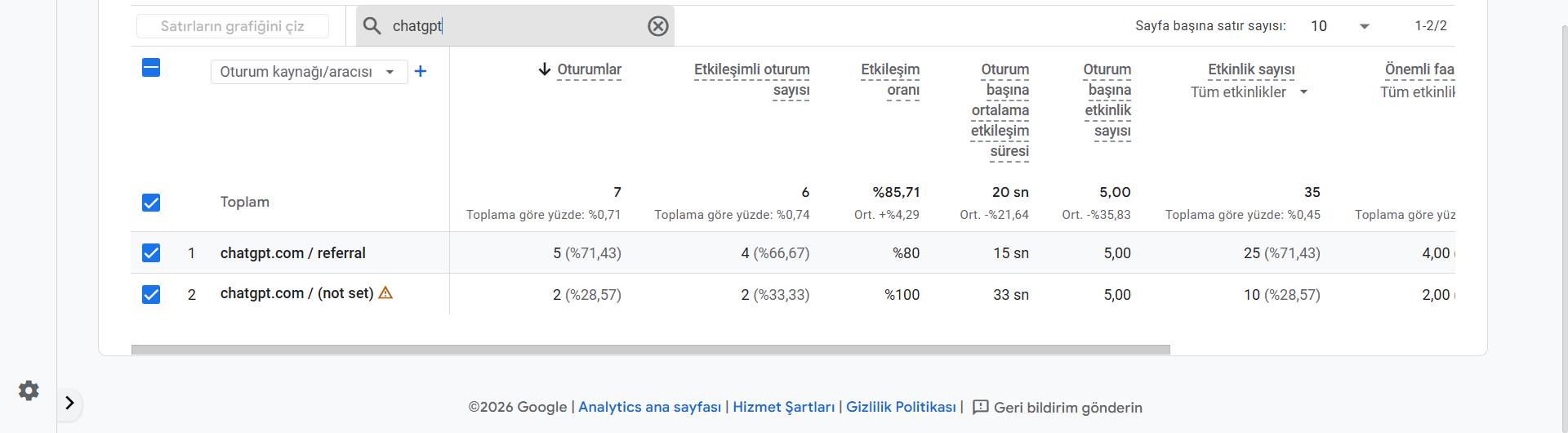Screen dimensions: 1568x433
Task: Click the Önemli faaliyetler column header
Action: coord(1419,69)
